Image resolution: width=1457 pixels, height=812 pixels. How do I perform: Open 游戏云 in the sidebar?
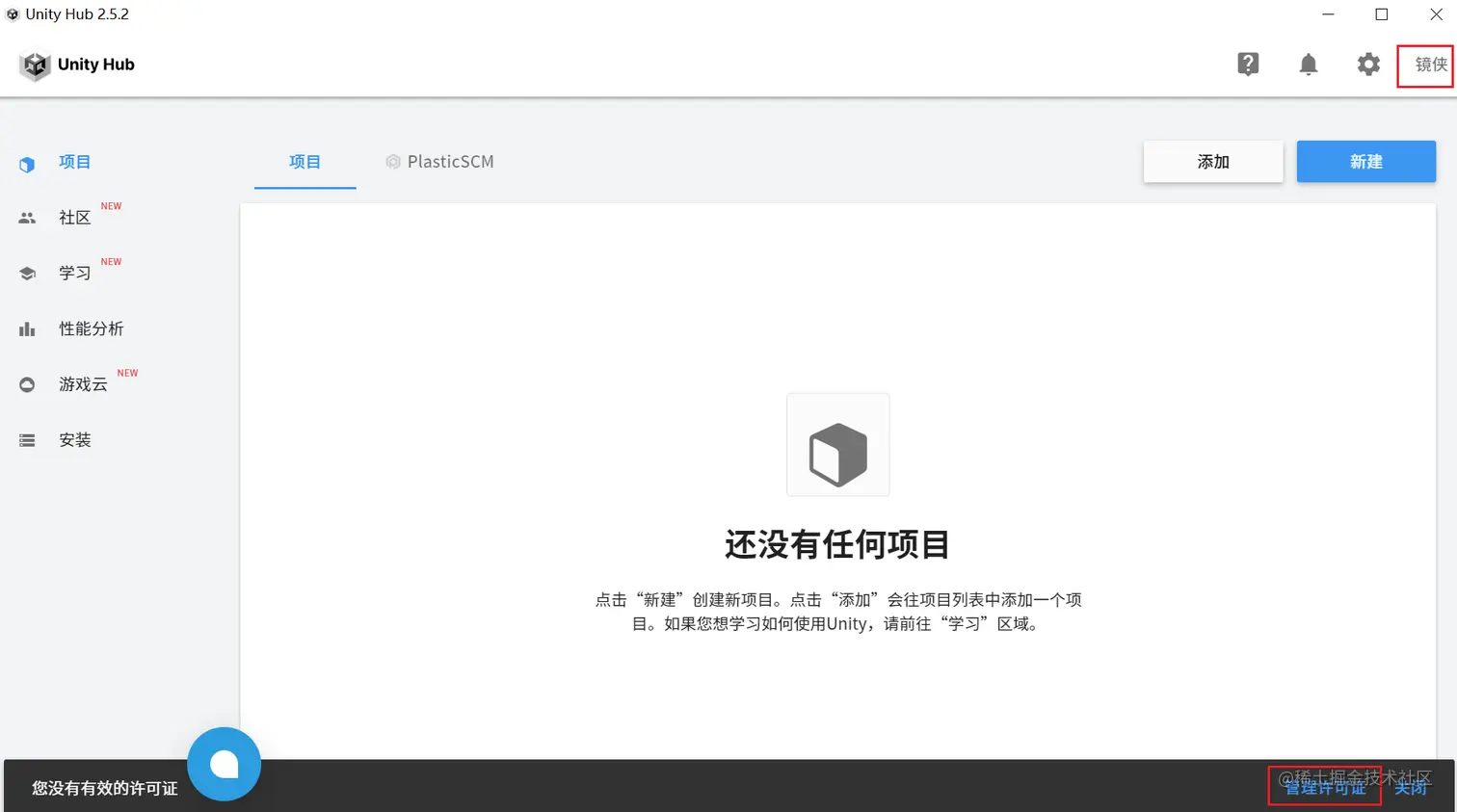[83, 384]
